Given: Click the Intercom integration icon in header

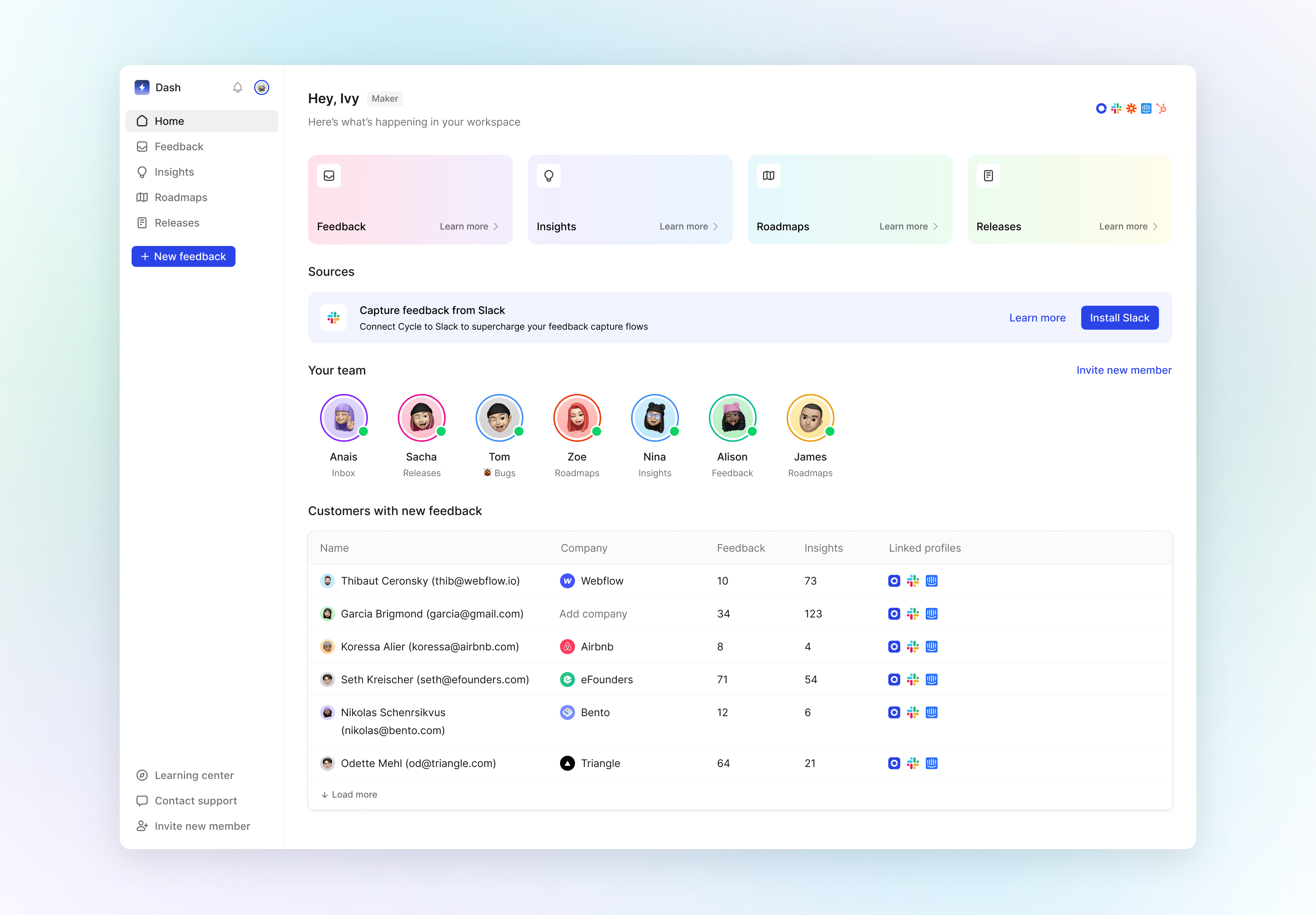Looking at the screenshot, I should point(1146,108).
